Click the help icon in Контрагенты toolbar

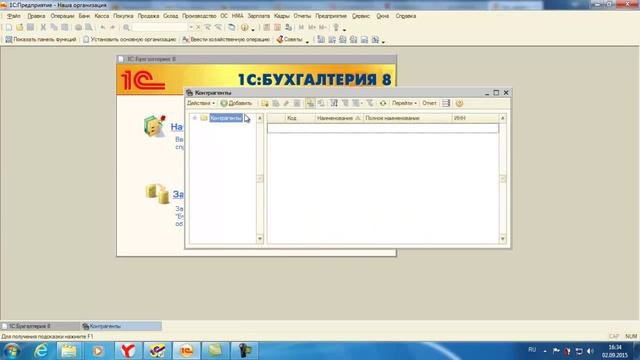pos(460,103)
